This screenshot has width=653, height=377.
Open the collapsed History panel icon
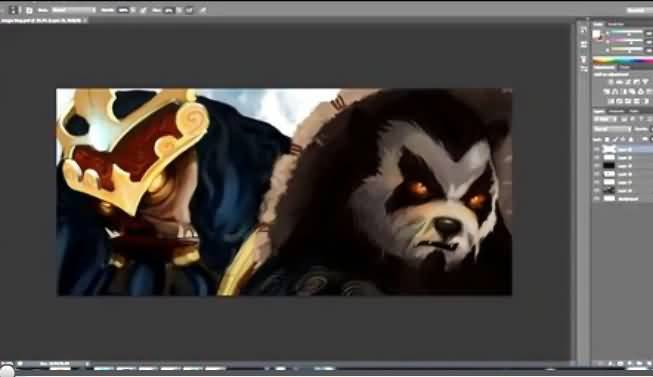pos(583,30)
